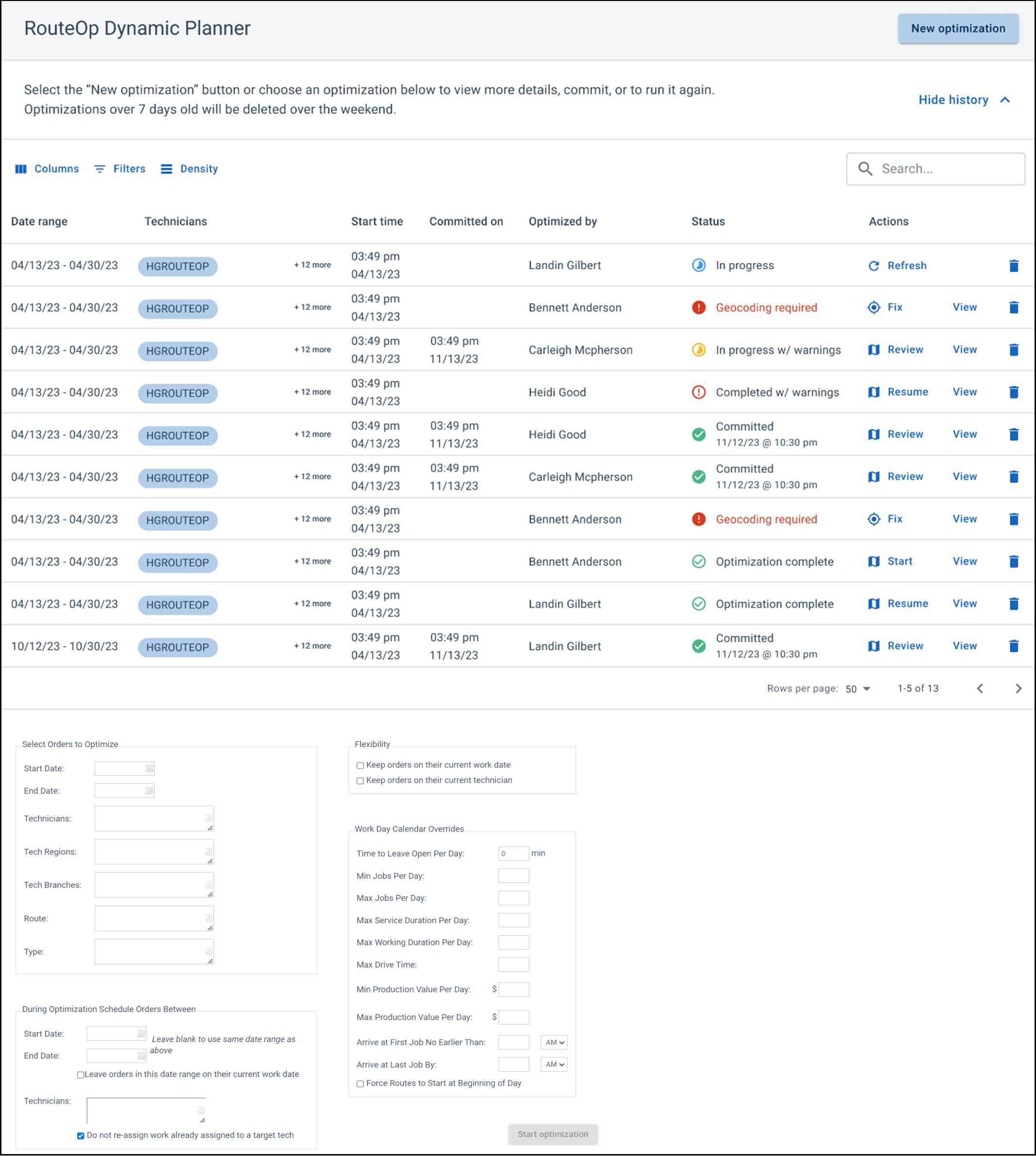Check Force Routes to Start at Beginning of Day
Screen dimensions: 1036x1156
click(x=360, y=1084)
